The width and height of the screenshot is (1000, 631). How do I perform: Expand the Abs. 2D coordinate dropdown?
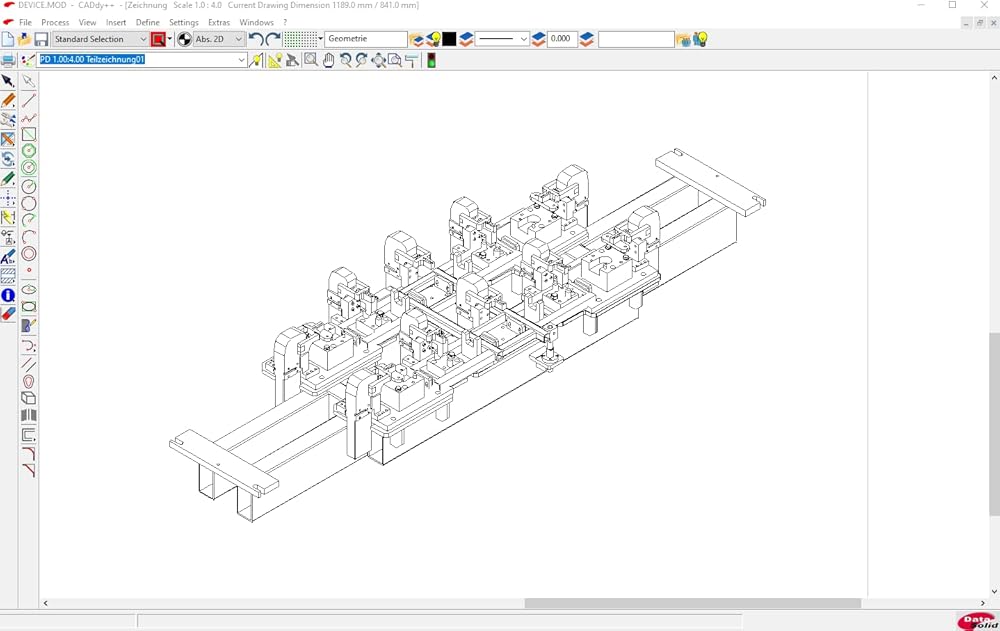coord(238,39)
